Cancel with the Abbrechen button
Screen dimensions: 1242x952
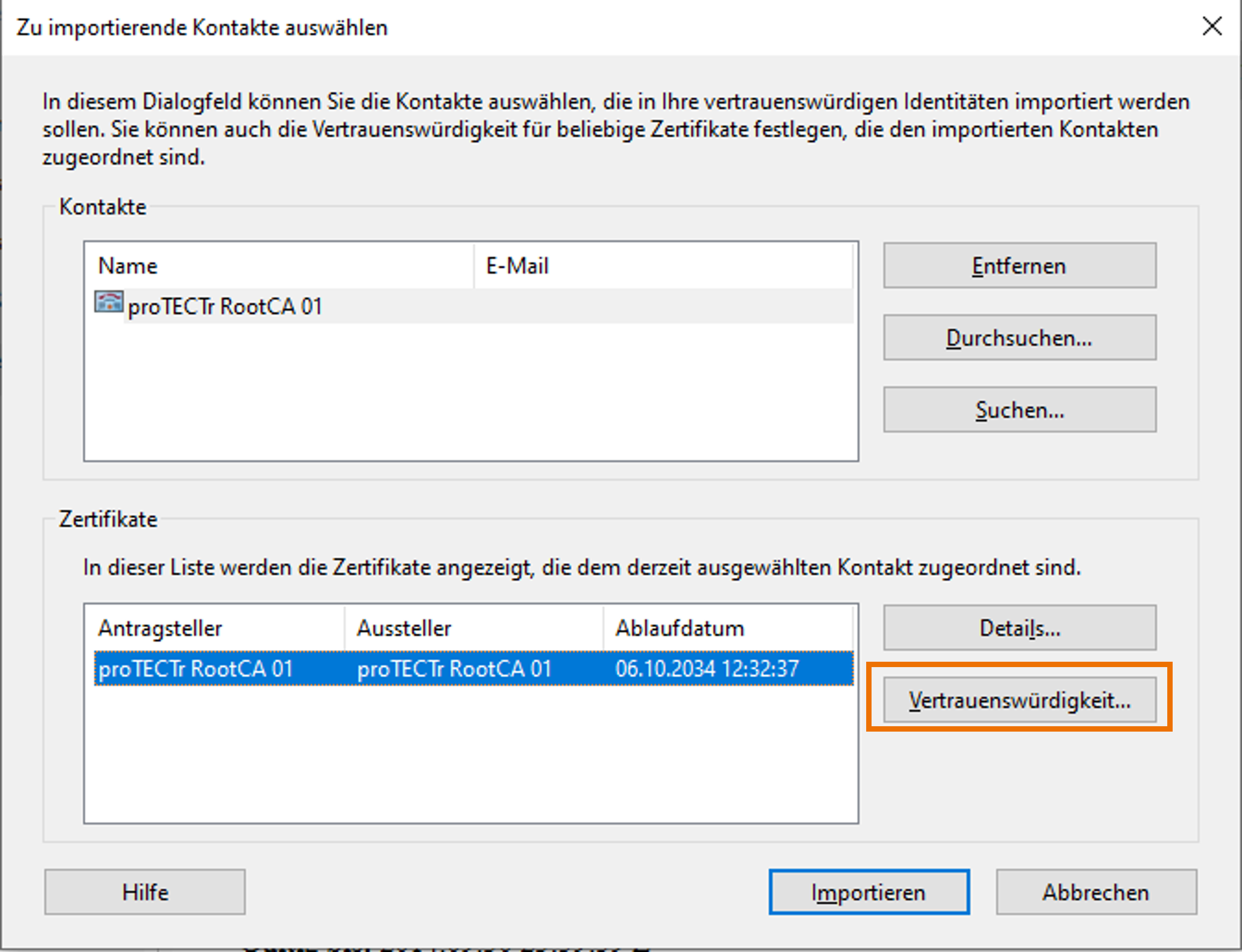click(1095, 892)
